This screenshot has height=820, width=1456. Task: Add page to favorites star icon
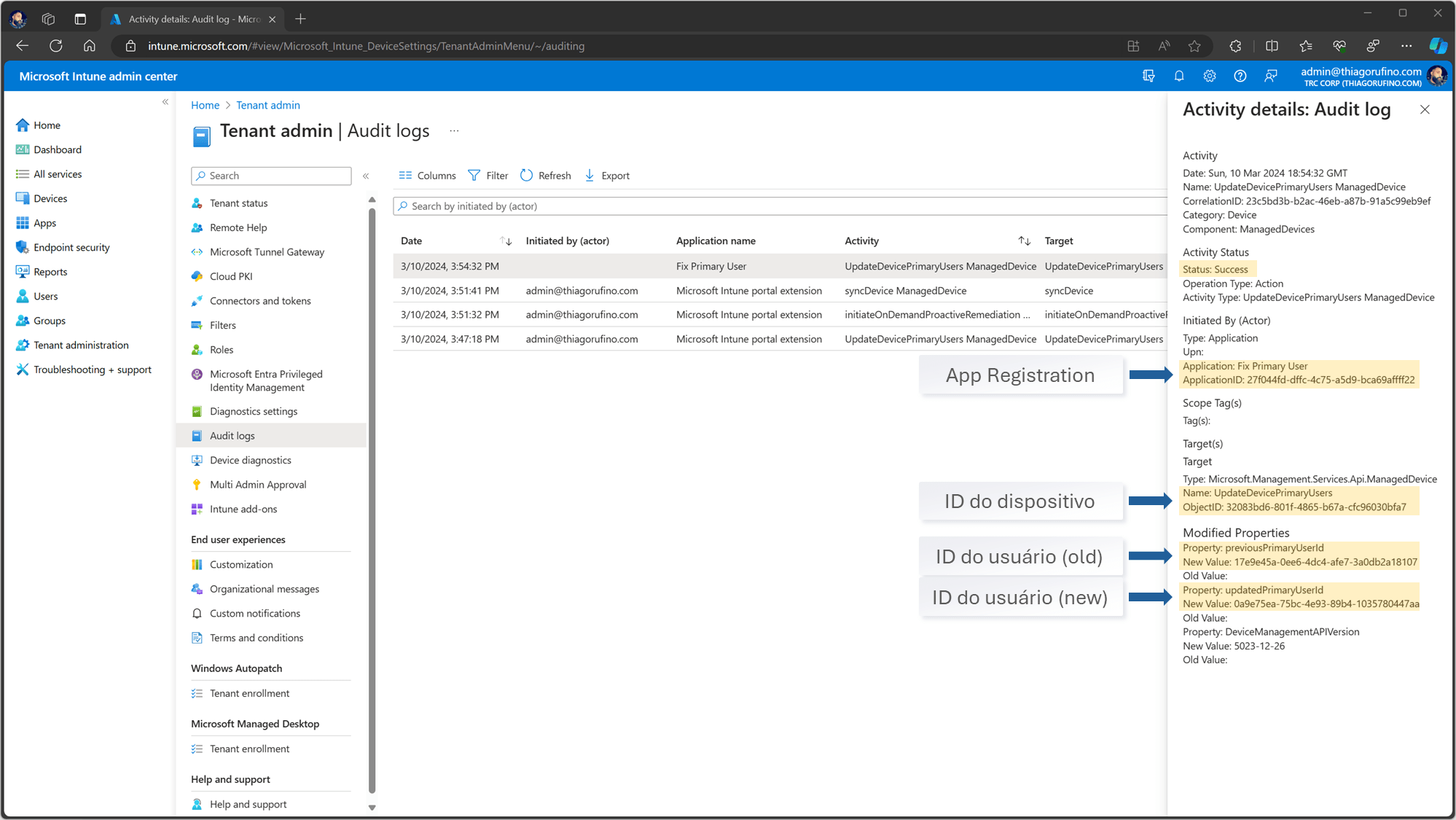pos(1194,46)
